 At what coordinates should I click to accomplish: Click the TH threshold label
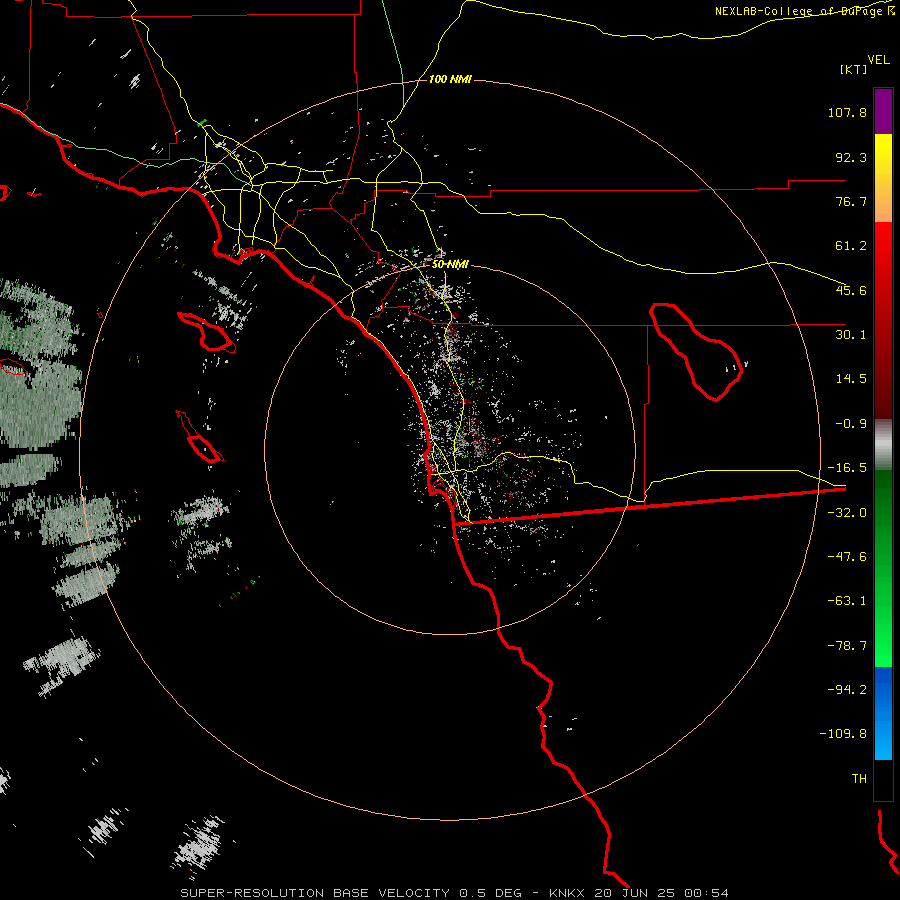coord(859,779)
